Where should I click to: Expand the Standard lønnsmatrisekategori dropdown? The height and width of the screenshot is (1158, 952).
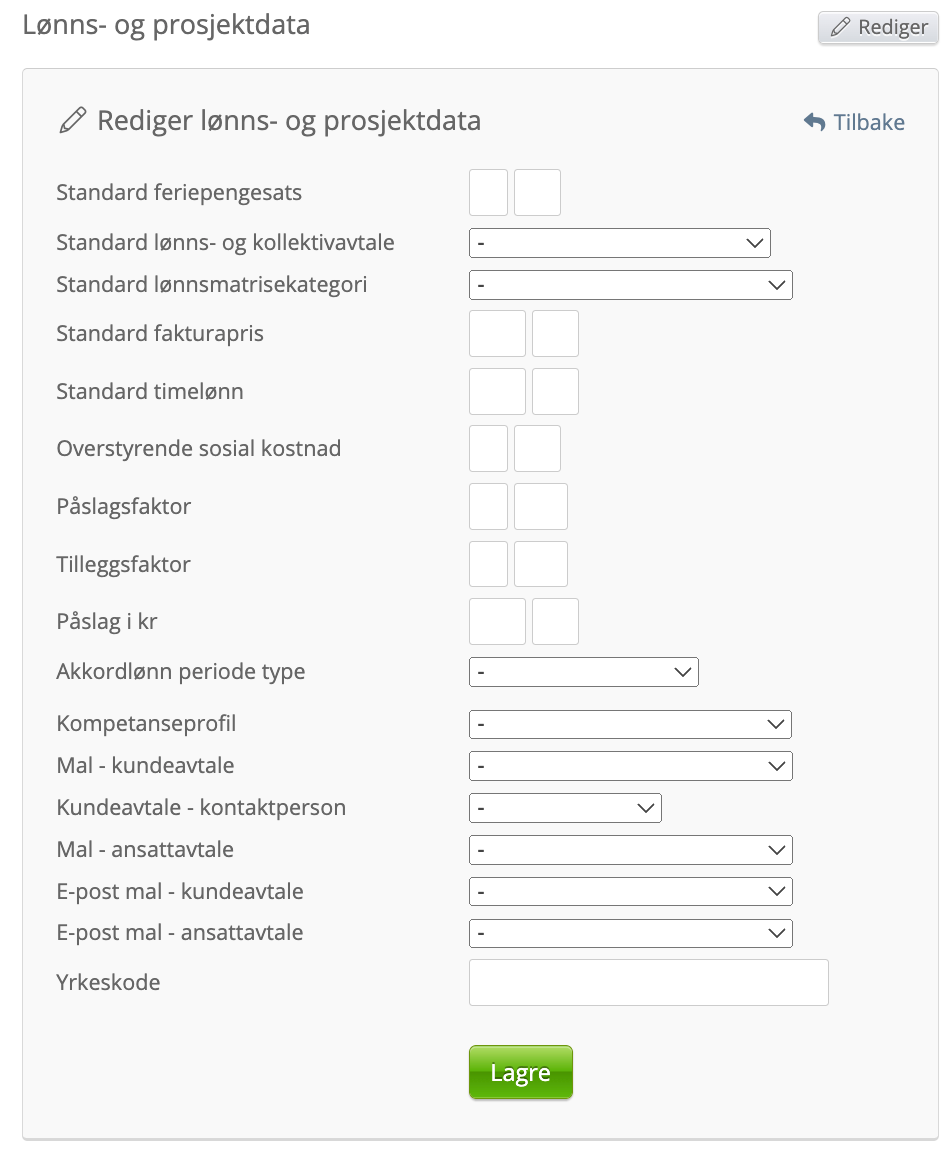[x=630, y=285]
